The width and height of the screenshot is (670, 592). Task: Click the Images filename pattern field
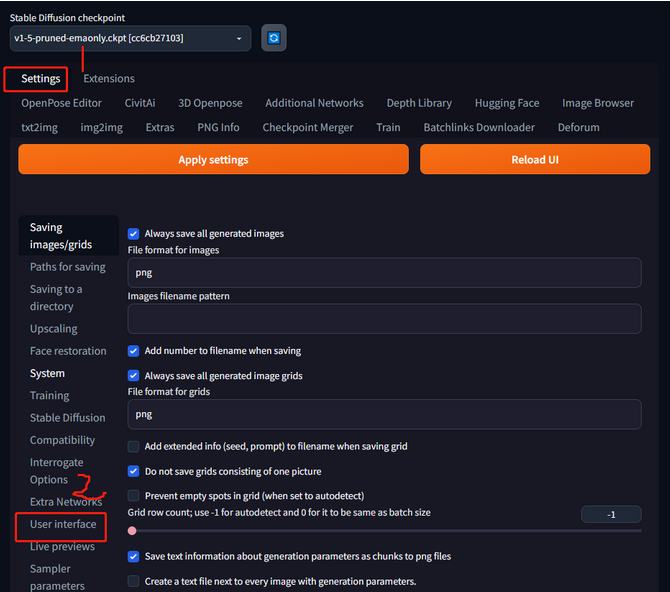coord(384,319)
